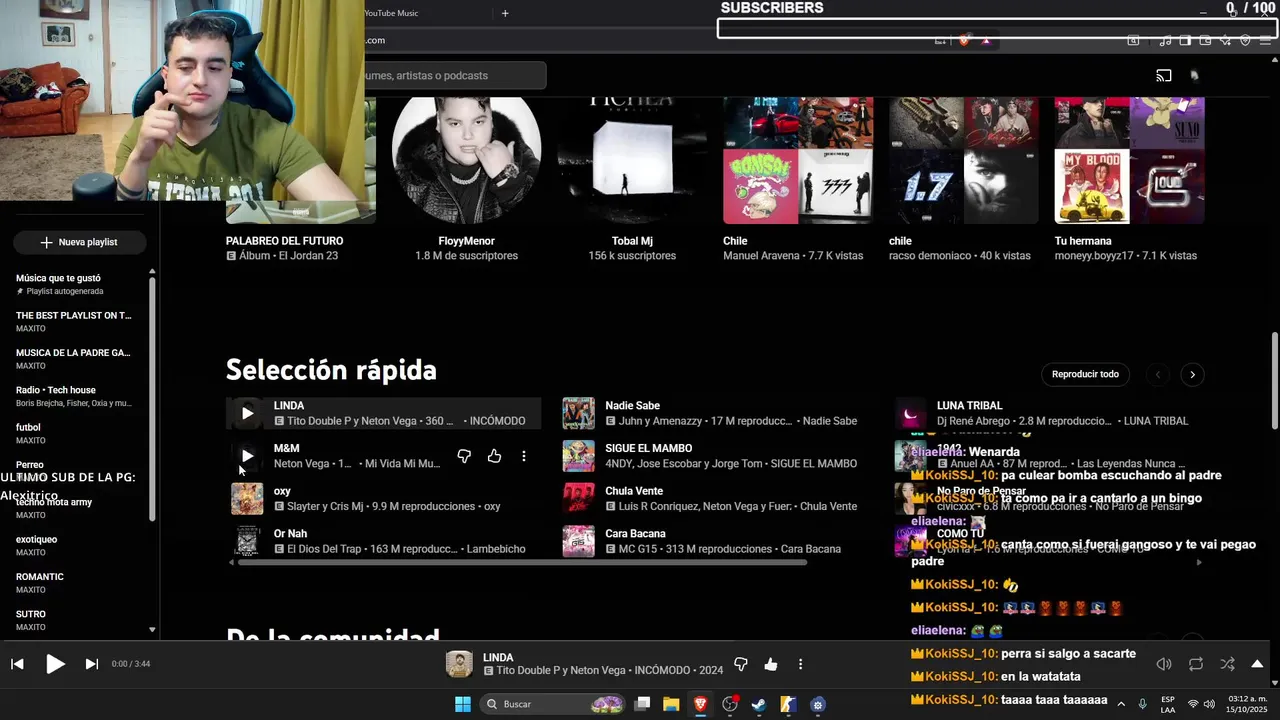Skip to previous track in player bar
This screenshot has width=1280, height=720.
point(17,664)
